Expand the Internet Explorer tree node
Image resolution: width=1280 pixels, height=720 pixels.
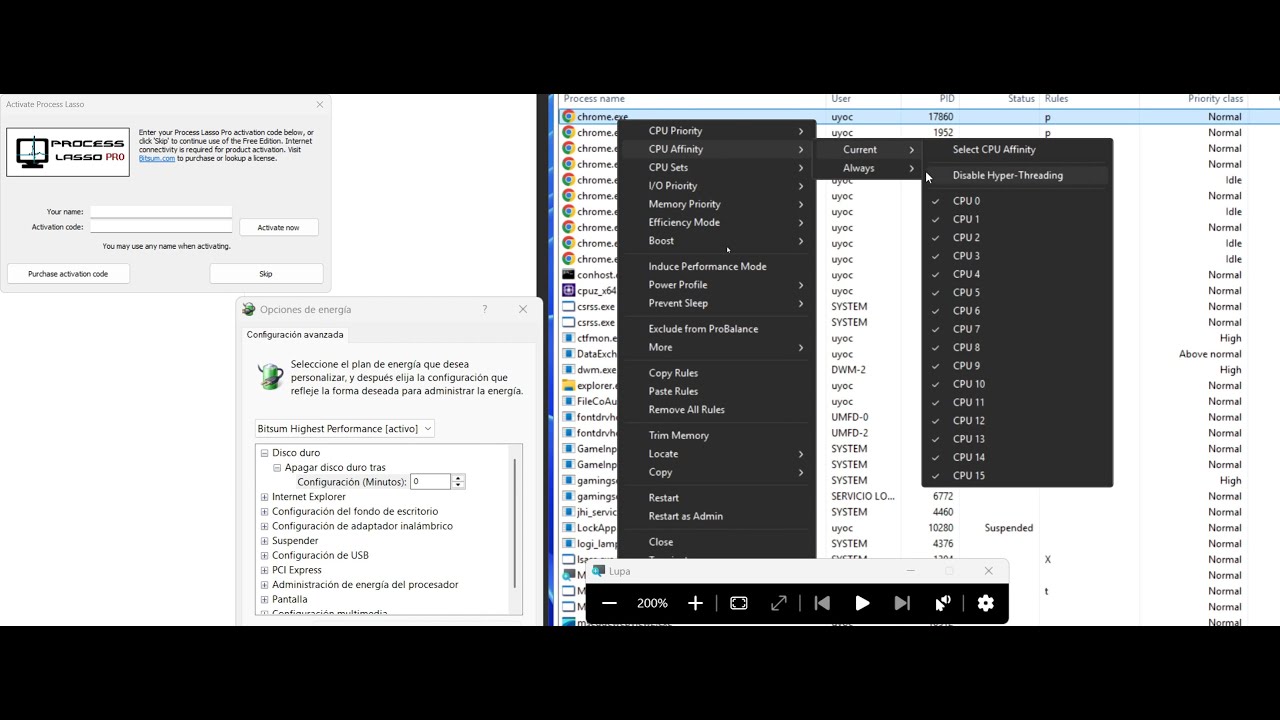265,497
